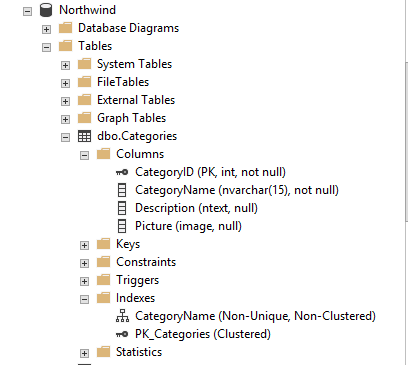The width and height of the screenshot is (408, 365).
Task: Select the Columns folder label
Action: [140, 154]
